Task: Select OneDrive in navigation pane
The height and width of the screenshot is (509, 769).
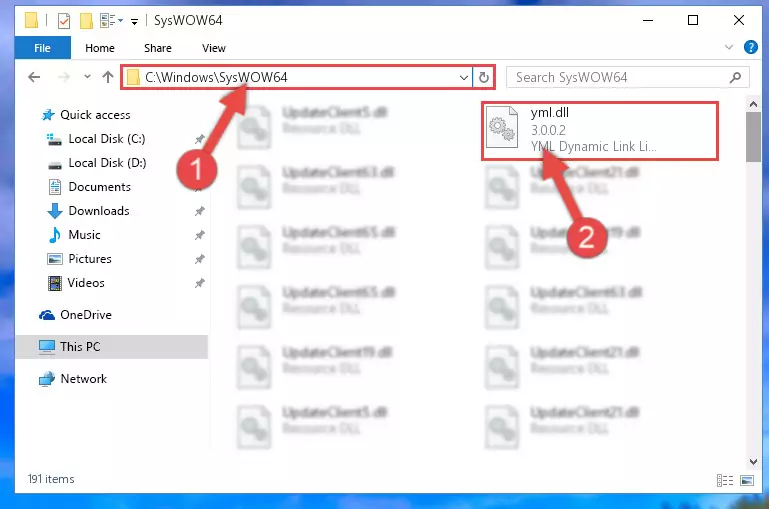Action: tap(86, 315)
